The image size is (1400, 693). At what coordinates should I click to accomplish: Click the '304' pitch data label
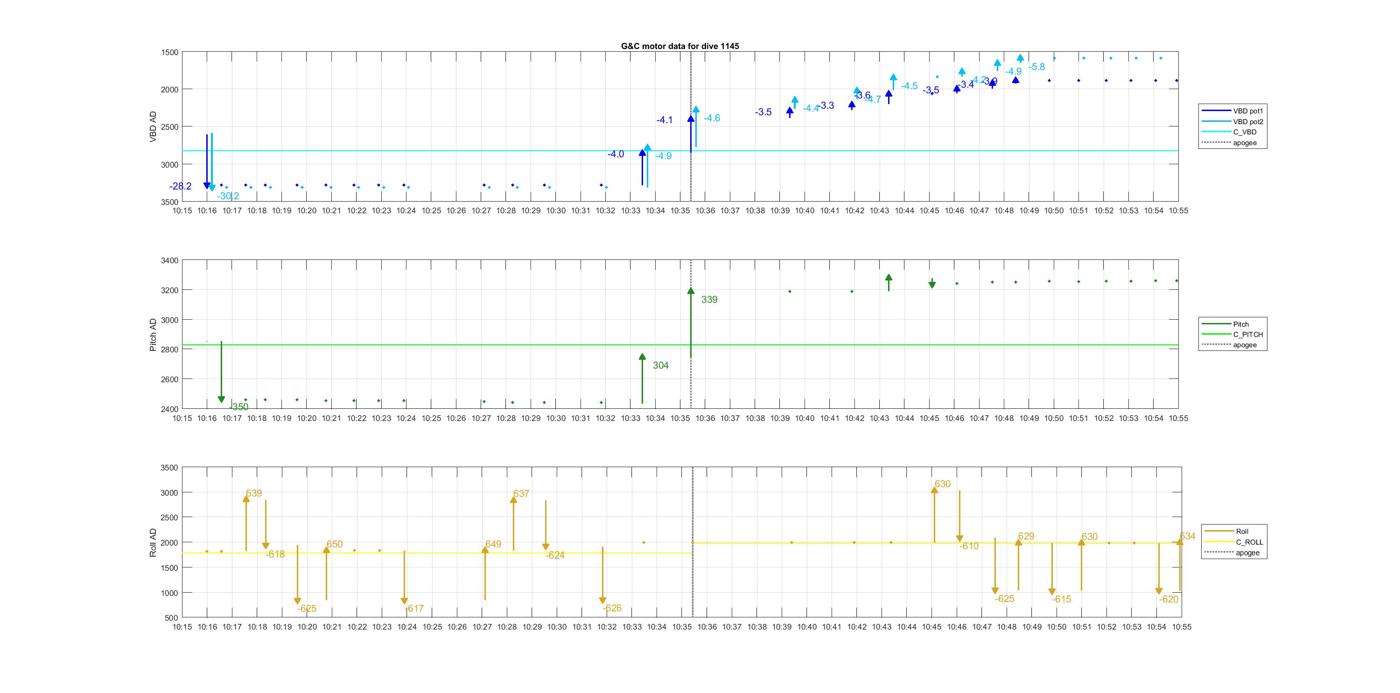[x=661, y=365]
